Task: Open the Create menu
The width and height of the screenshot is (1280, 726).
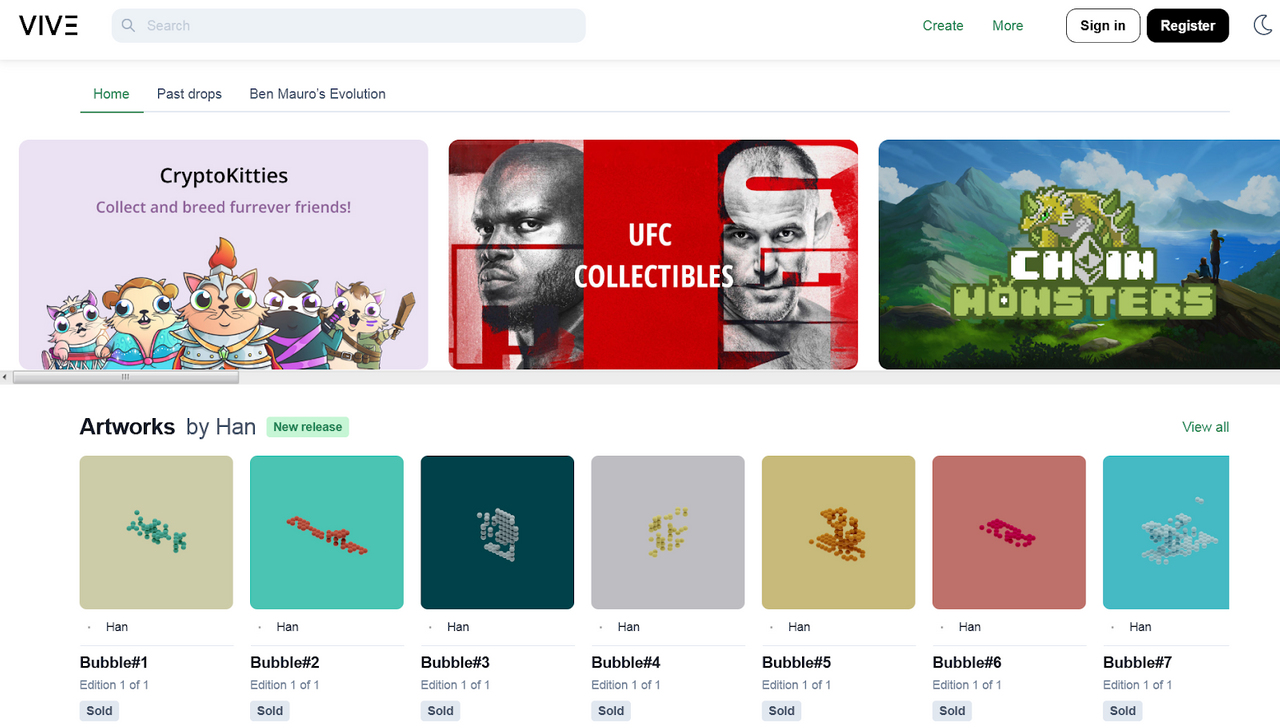Action: point(942,26)
